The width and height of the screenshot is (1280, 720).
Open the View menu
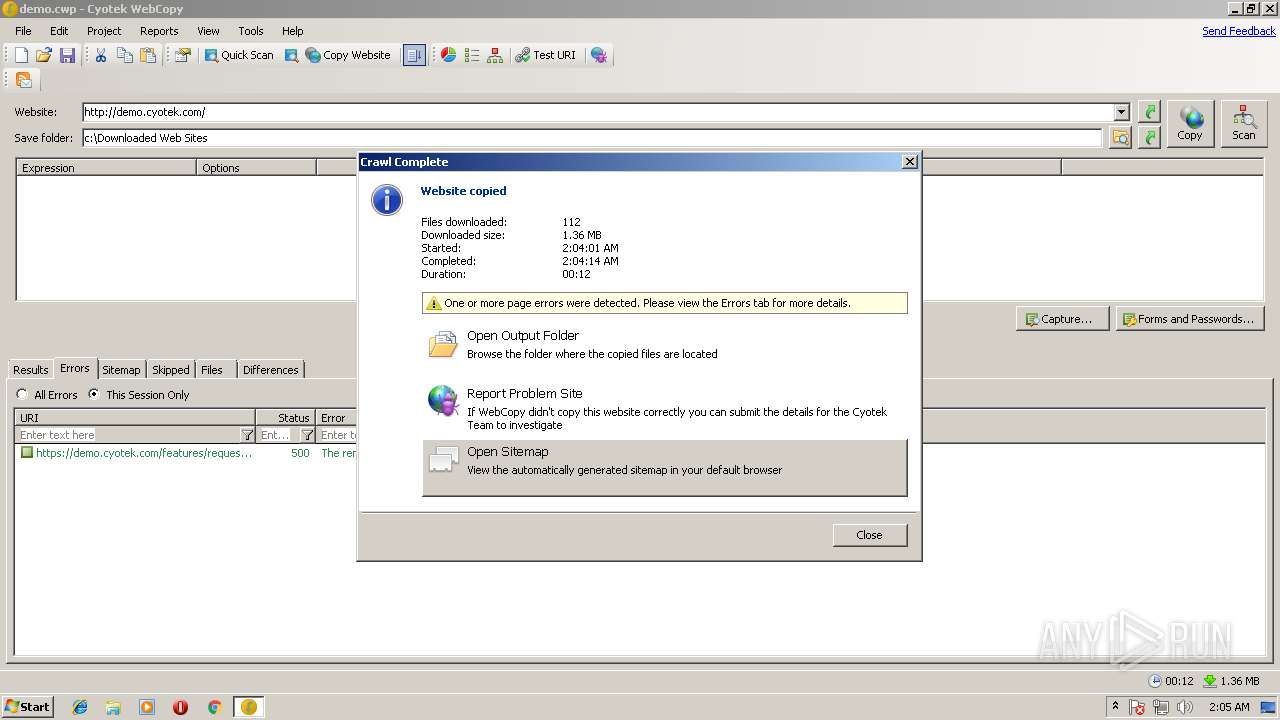208,31
